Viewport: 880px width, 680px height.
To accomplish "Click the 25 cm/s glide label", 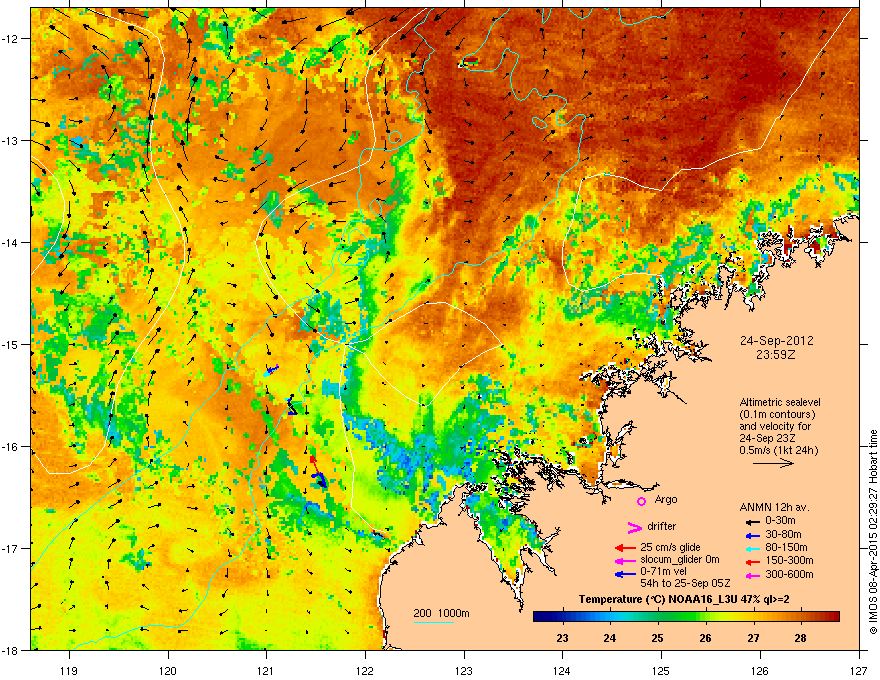I will click(x=670, y=547).
